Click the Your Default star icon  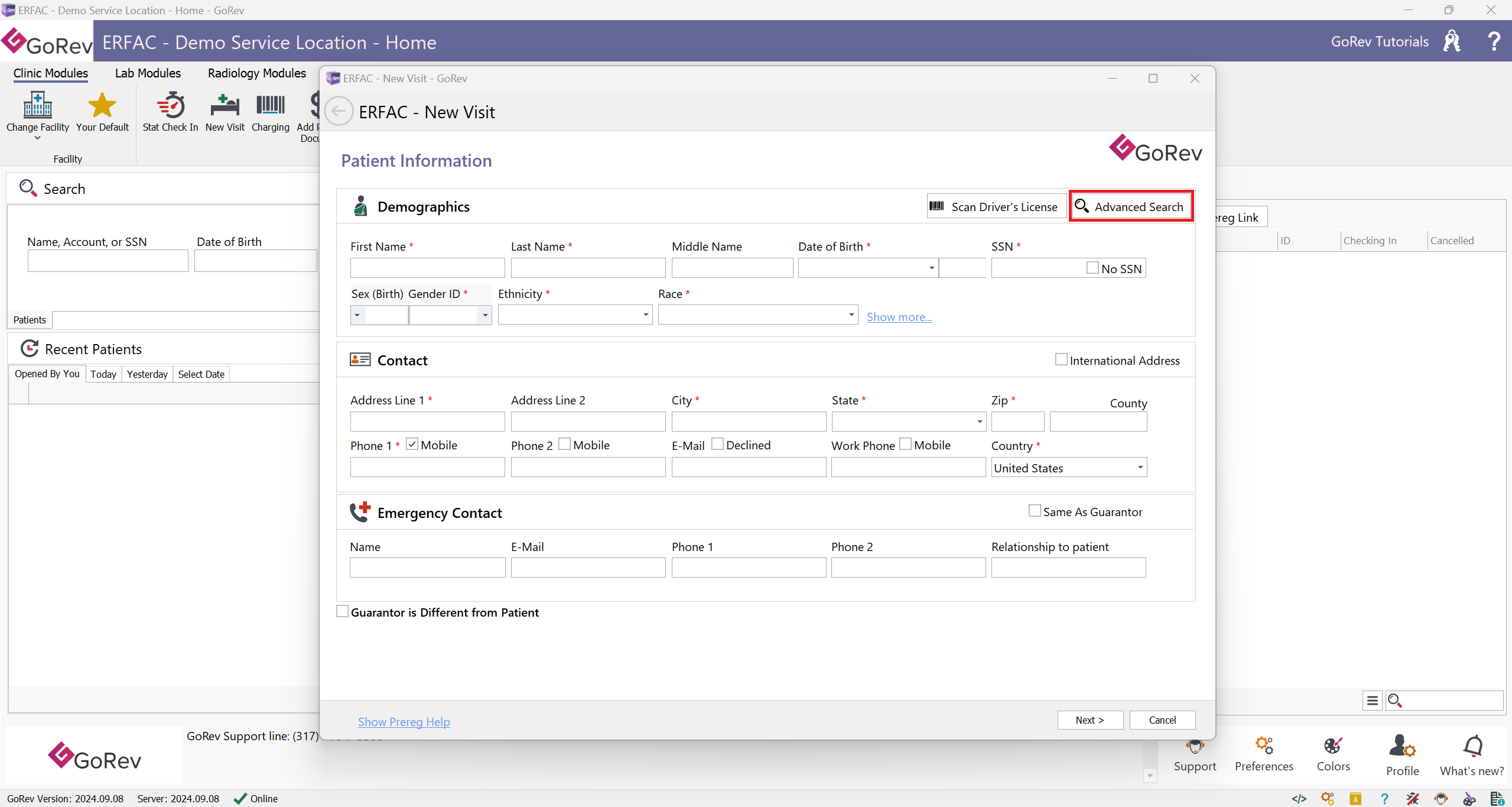click(x=102, y=106)
